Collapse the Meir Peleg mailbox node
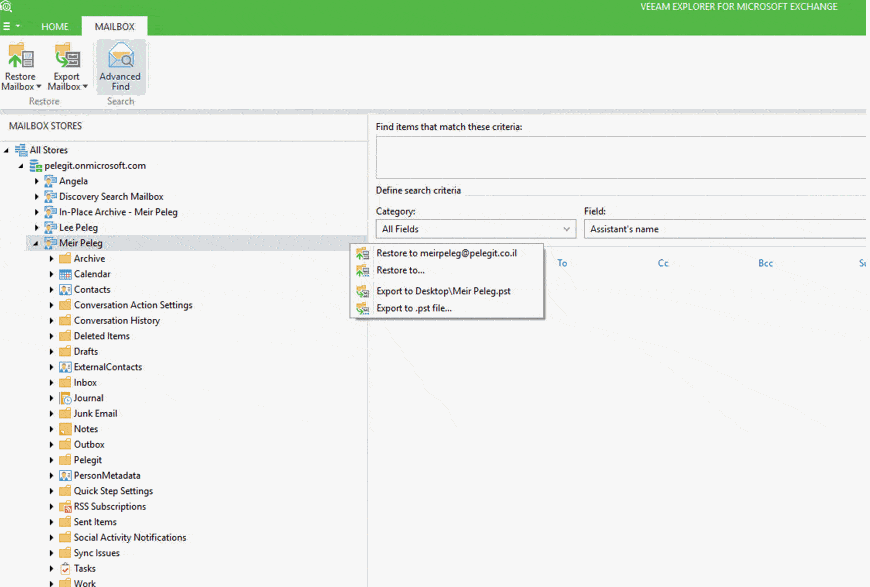870x587 pixels. [x=36, y=244]
